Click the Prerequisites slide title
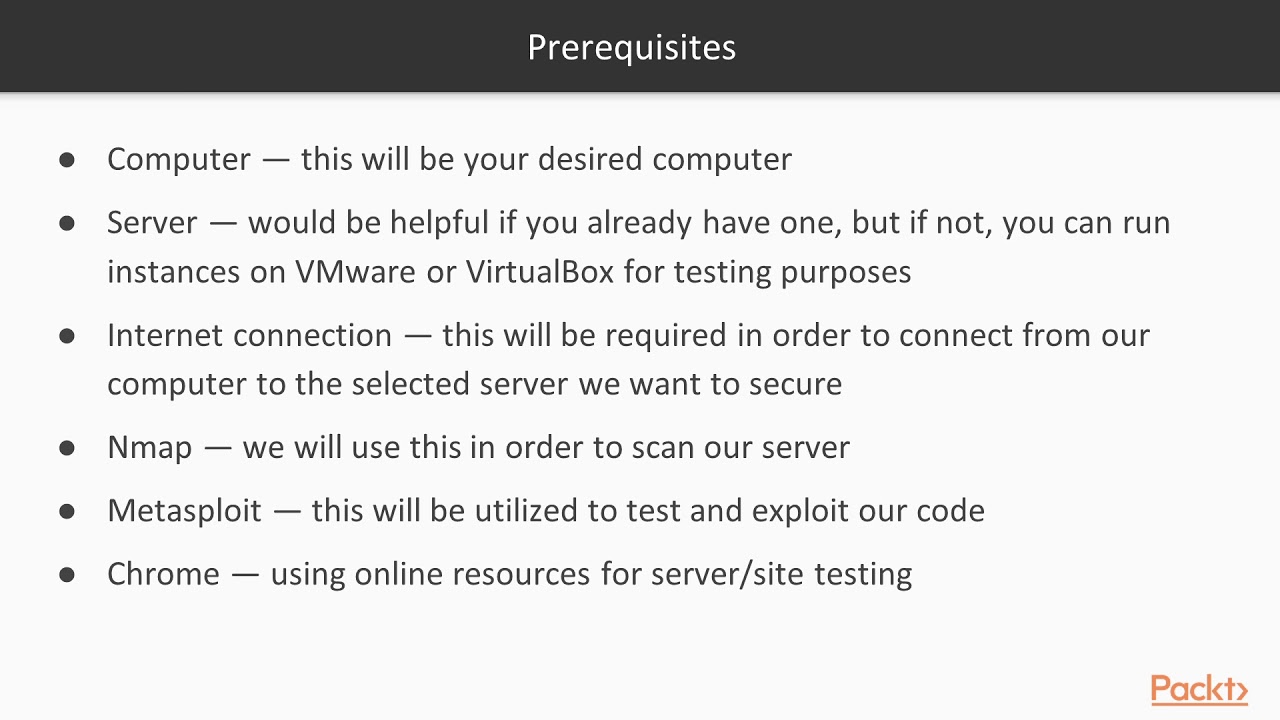1280x720 pixels. (631, 47)
